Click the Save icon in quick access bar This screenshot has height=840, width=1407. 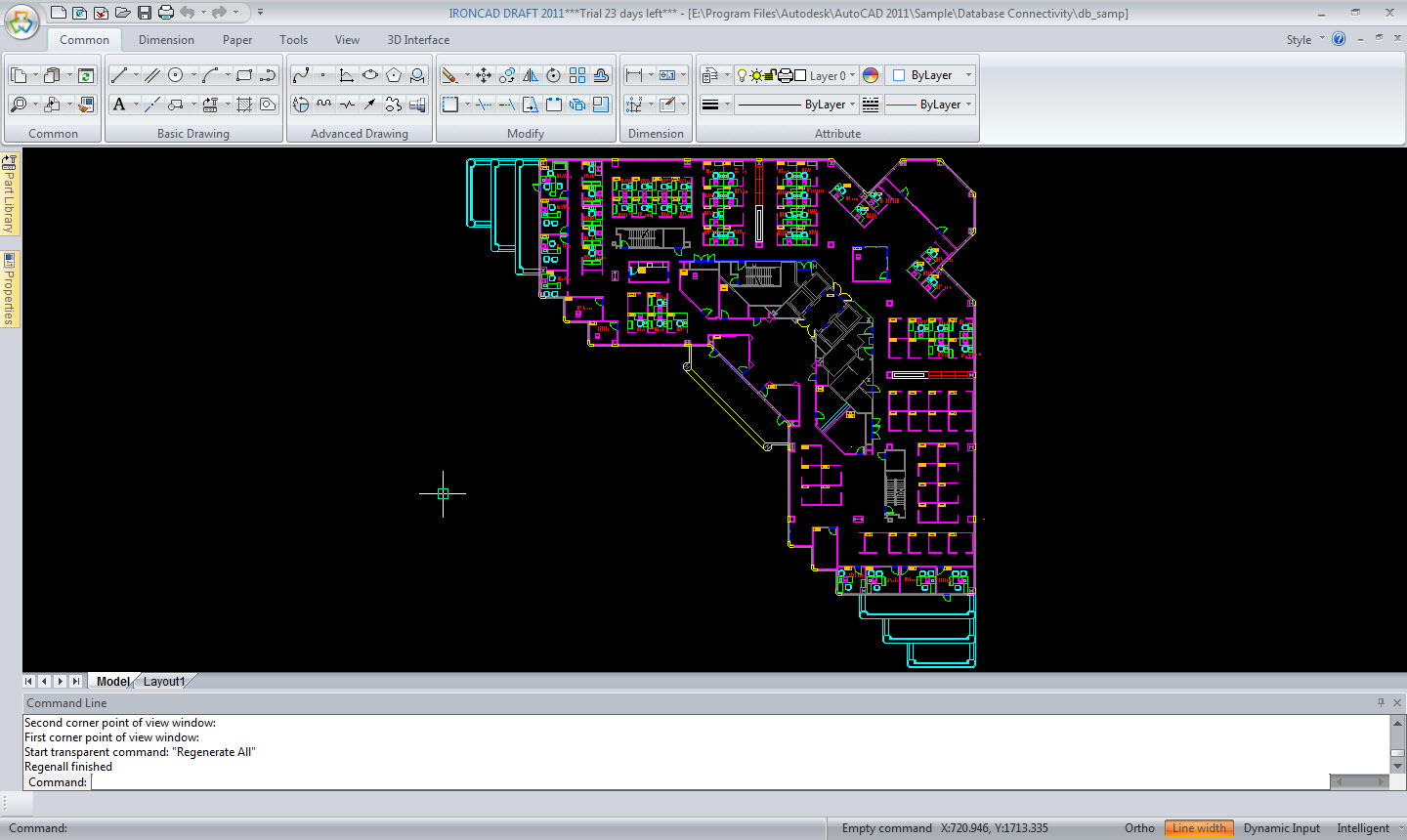point(145,13)
